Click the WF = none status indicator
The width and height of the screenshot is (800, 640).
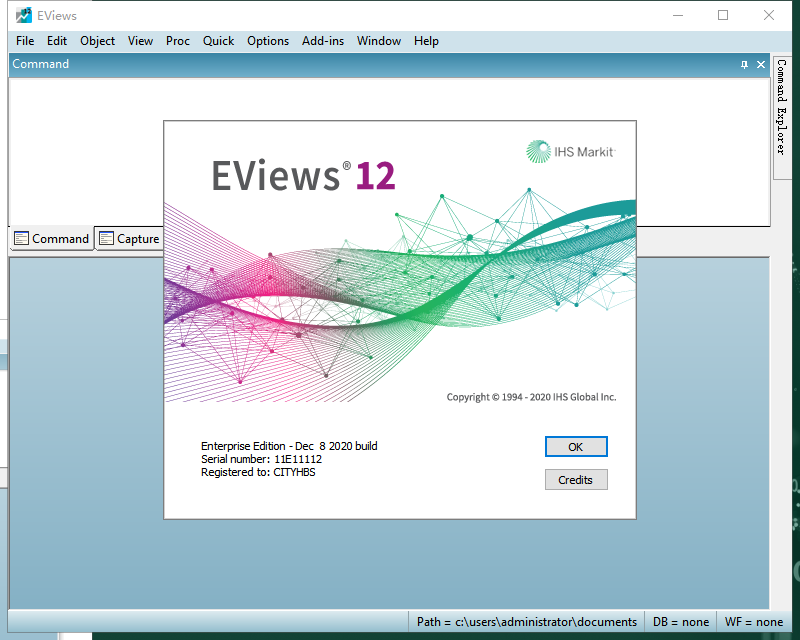753,621
